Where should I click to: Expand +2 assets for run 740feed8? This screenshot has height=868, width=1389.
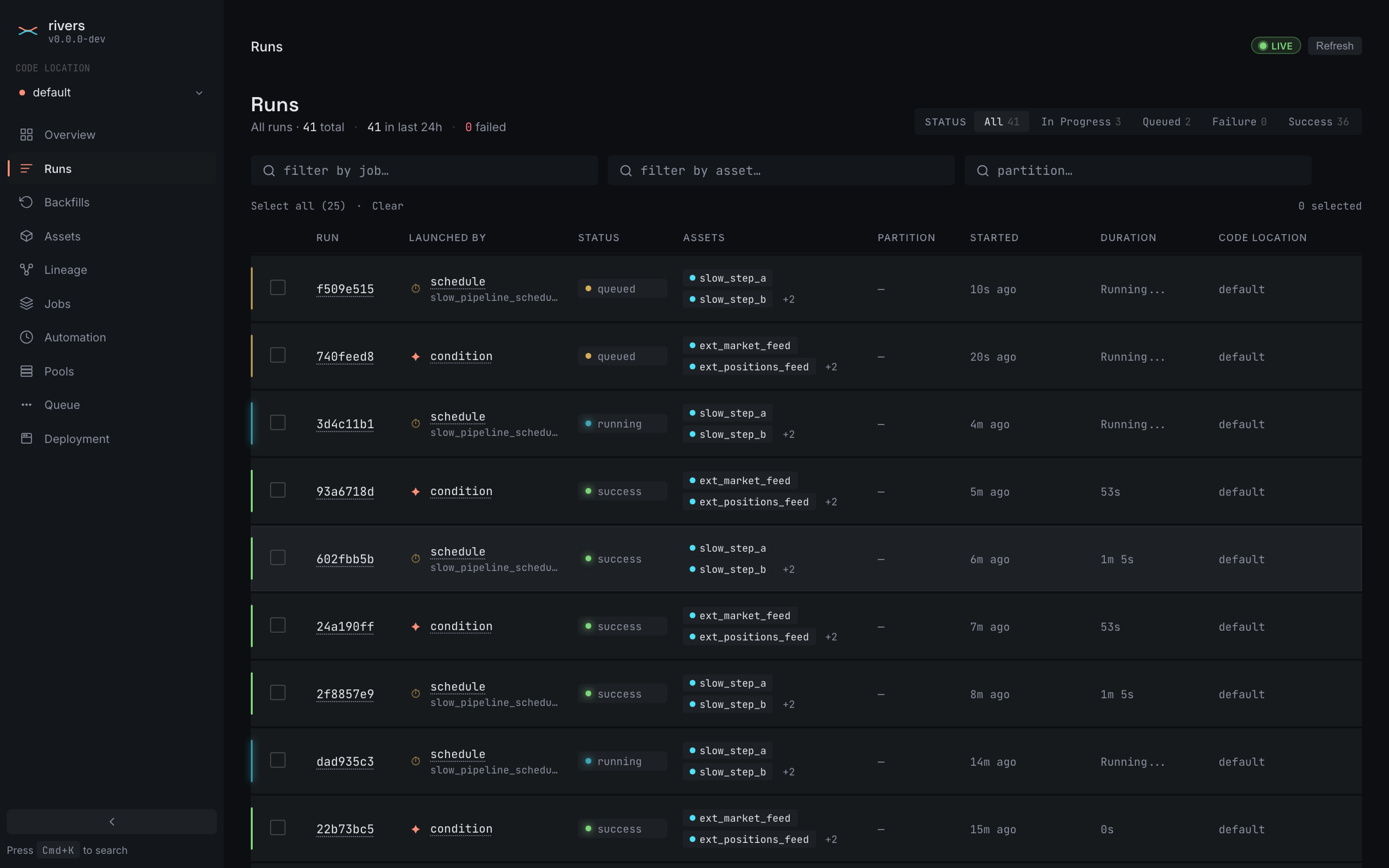pos(831,367)
